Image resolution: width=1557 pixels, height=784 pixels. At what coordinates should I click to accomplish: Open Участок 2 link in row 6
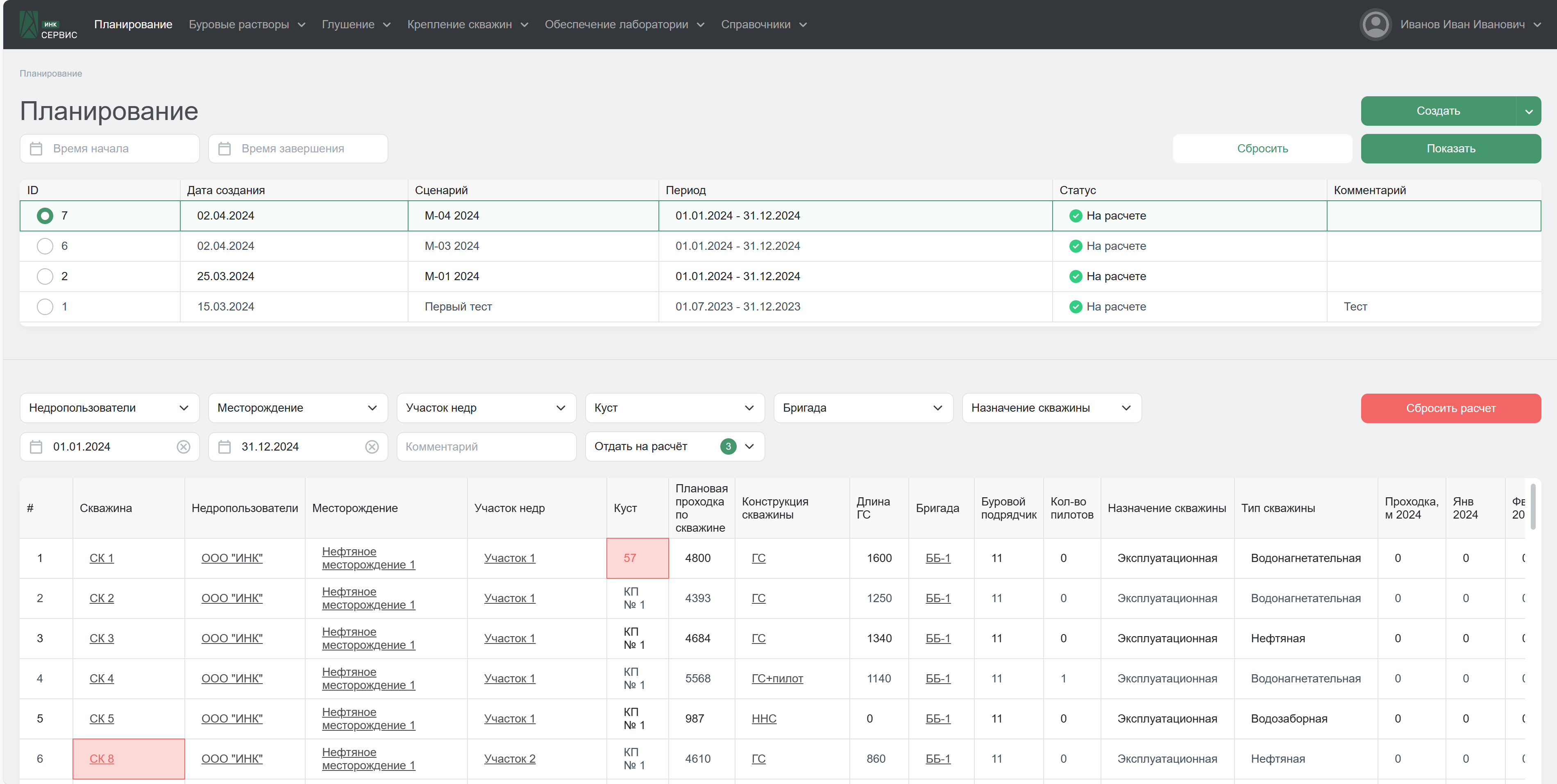tap(510, 759)
